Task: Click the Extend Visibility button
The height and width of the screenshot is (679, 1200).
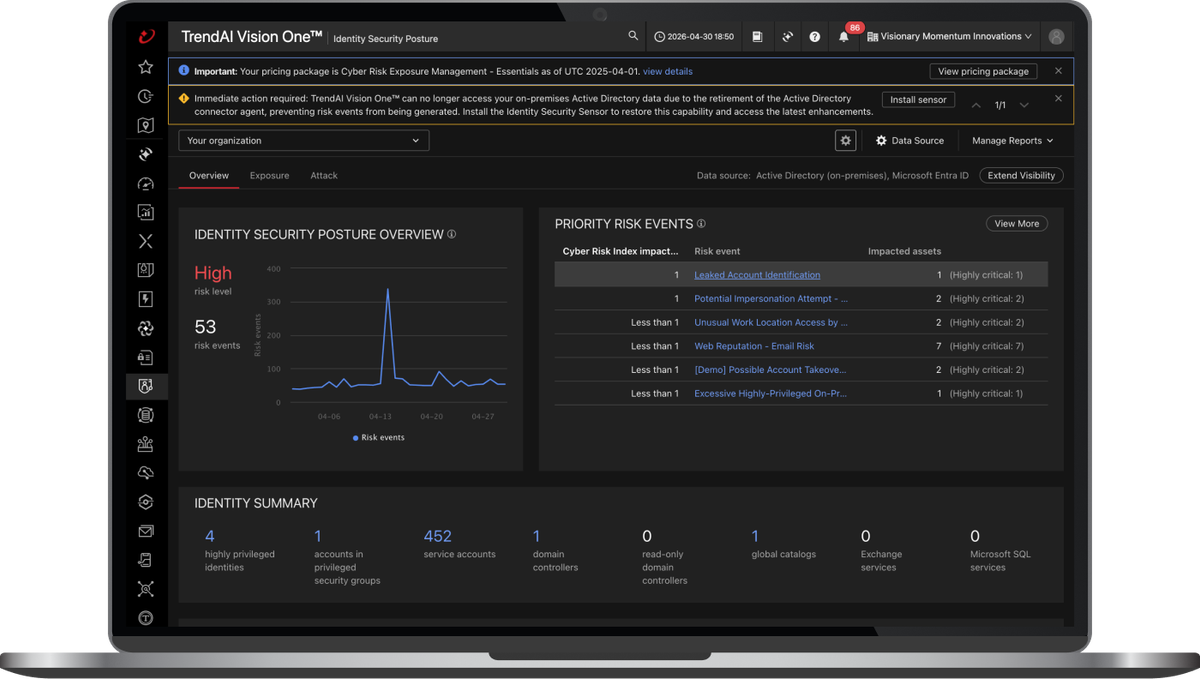Action: (x=1021, y=176)
